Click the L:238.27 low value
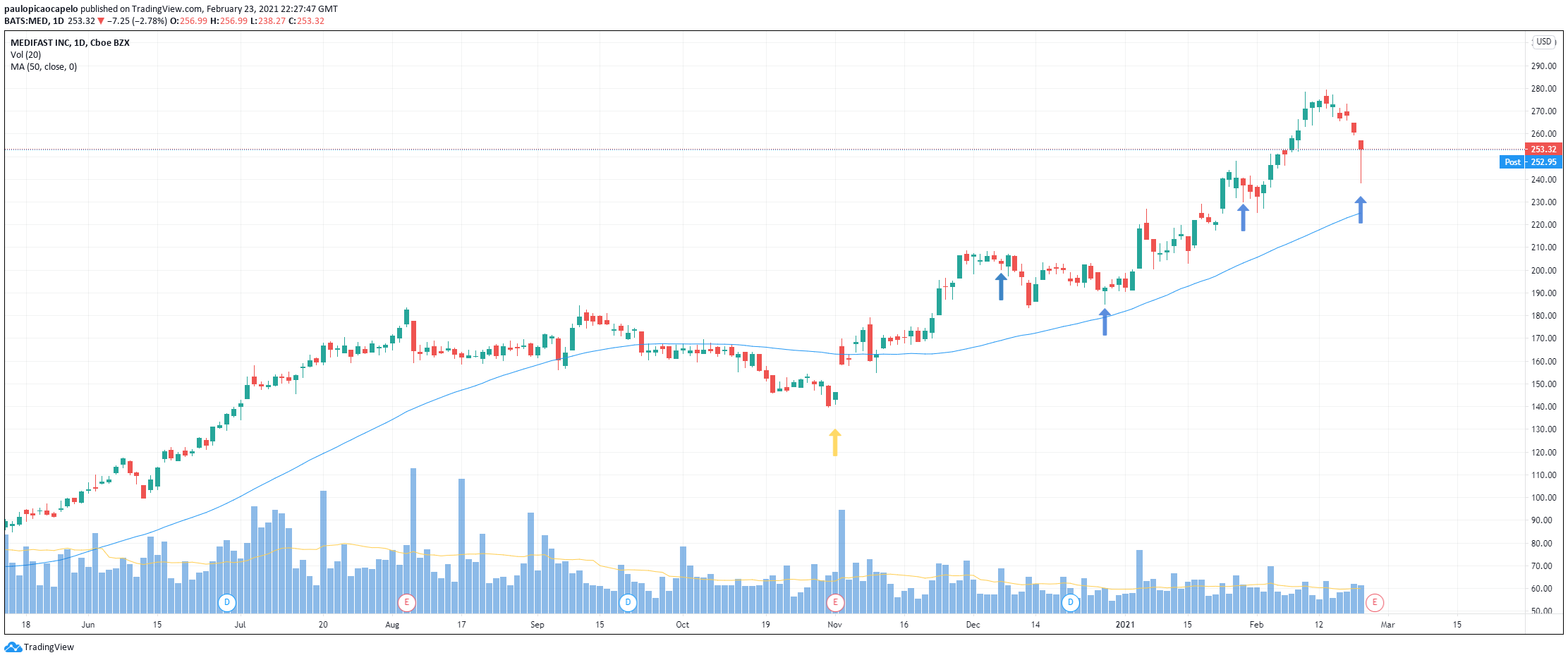Image resolution: width=1568 pixels, height=660 pixels. [268, 21]
